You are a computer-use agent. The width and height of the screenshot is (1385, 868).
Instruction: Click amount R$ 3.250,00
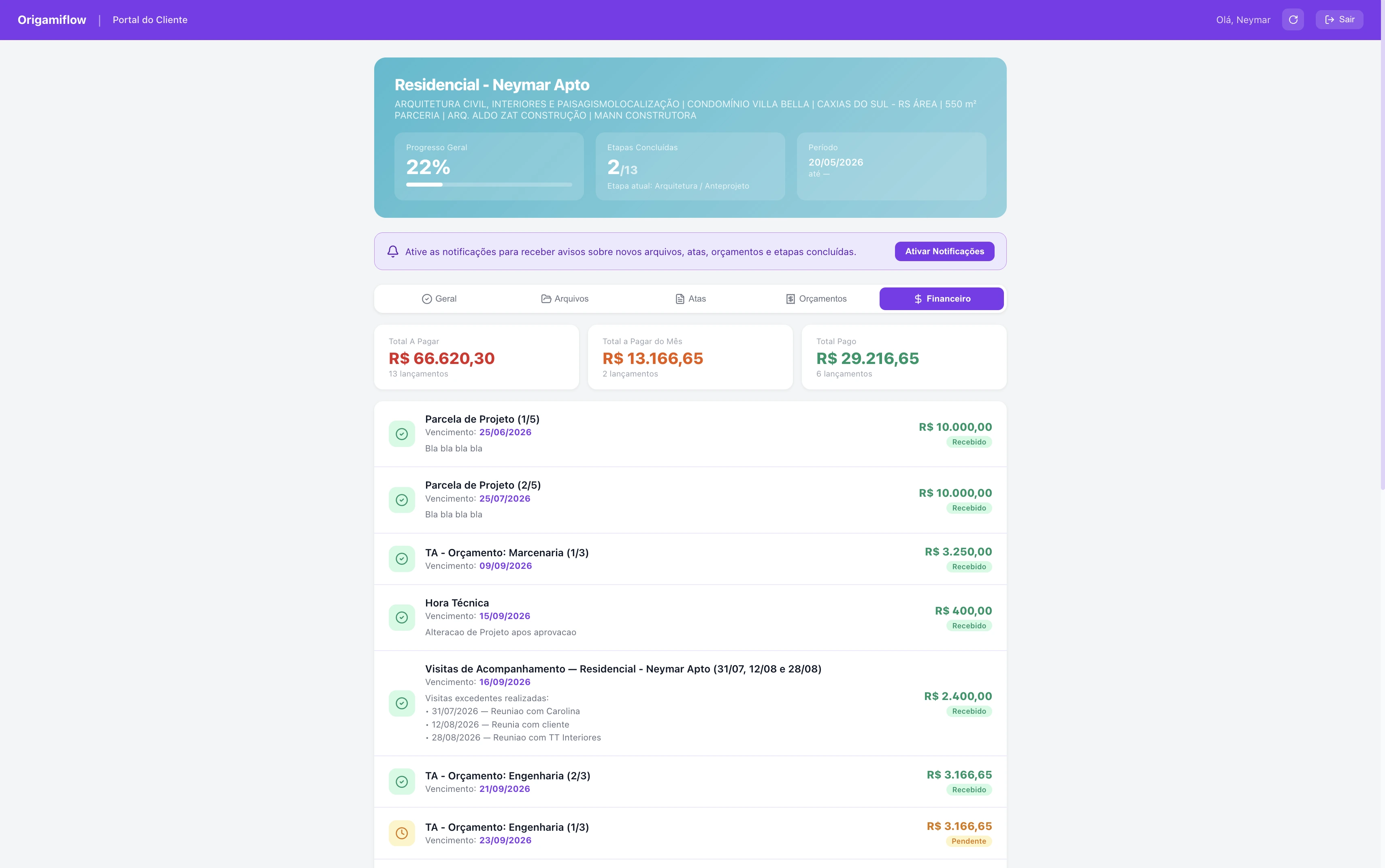958,552
